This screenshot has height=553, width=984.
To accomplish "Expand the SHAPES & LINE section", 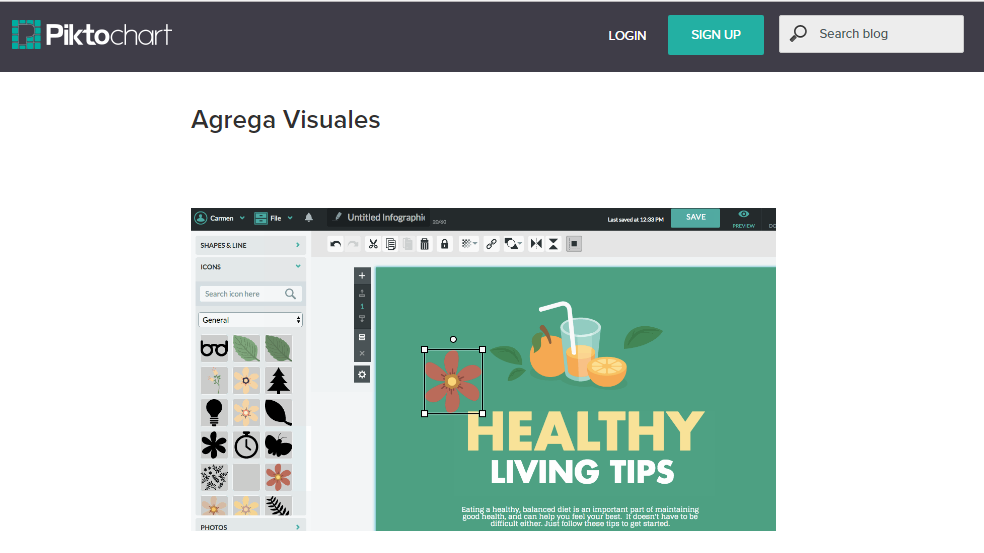I will [250, 245].
